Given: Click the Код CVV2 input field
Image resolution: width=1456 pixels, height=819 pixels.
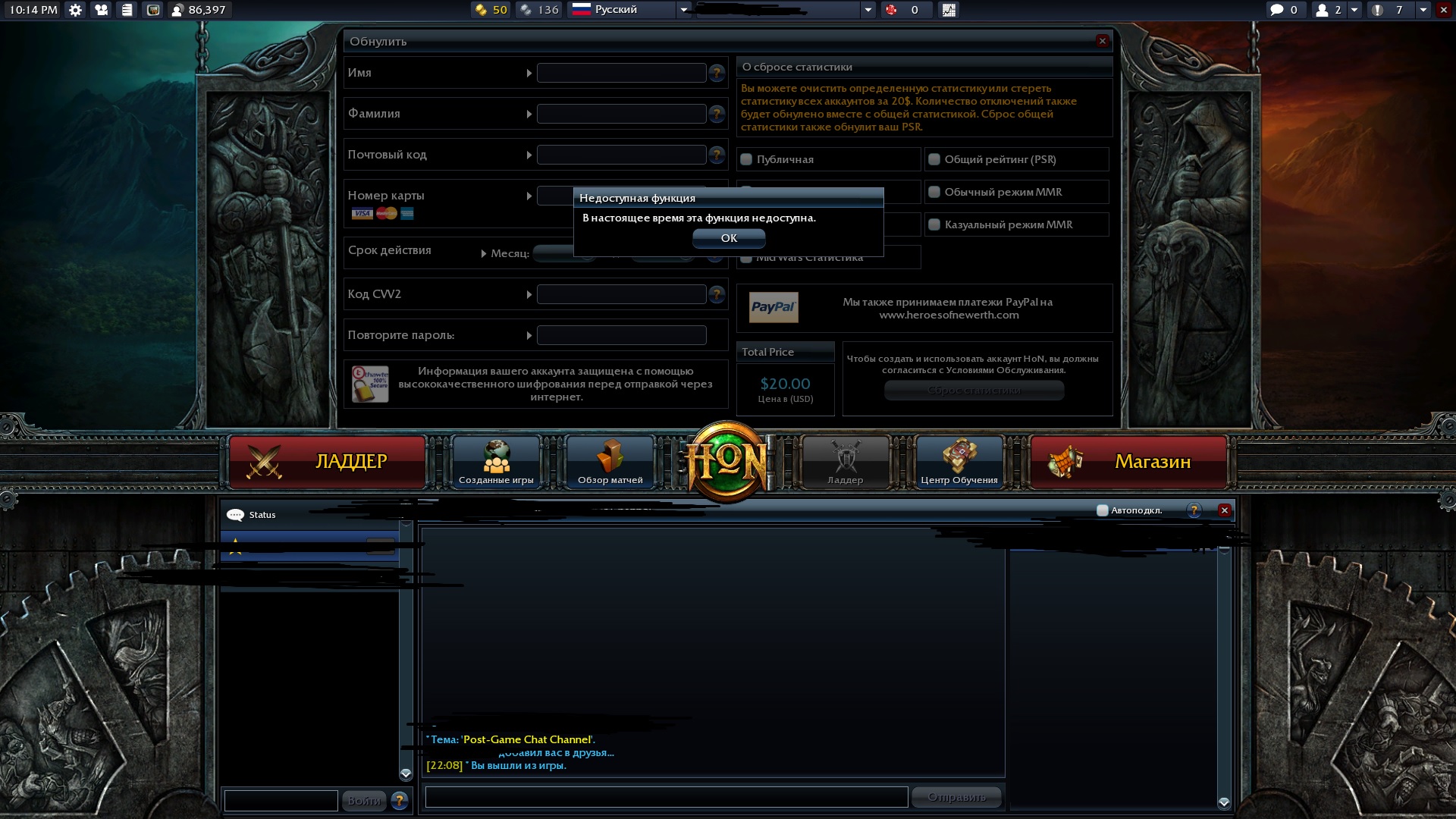Looking at the screenshot, I should (621, 294).
